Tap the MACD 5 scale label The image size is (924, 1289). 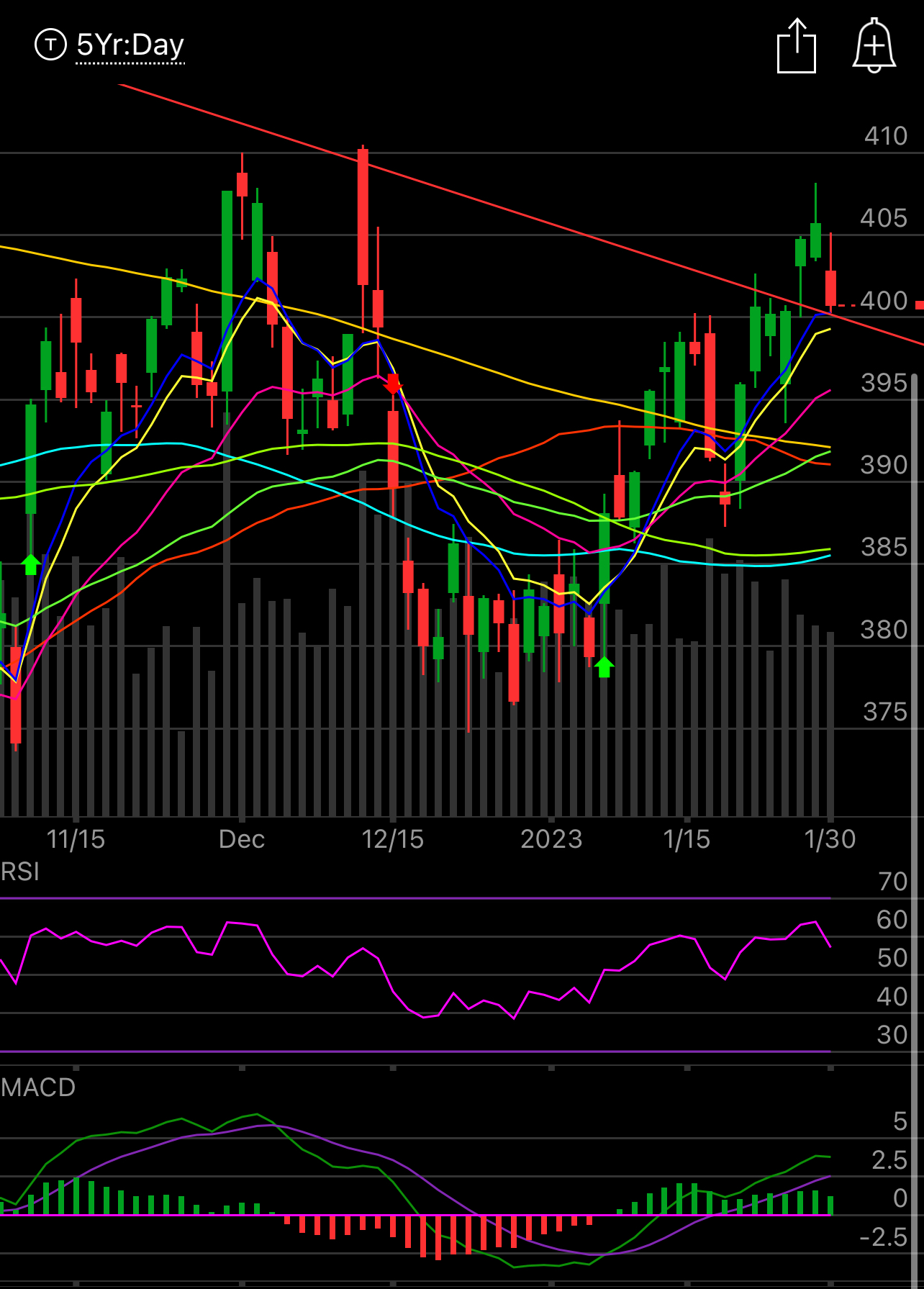click(x=900, y=1121)
